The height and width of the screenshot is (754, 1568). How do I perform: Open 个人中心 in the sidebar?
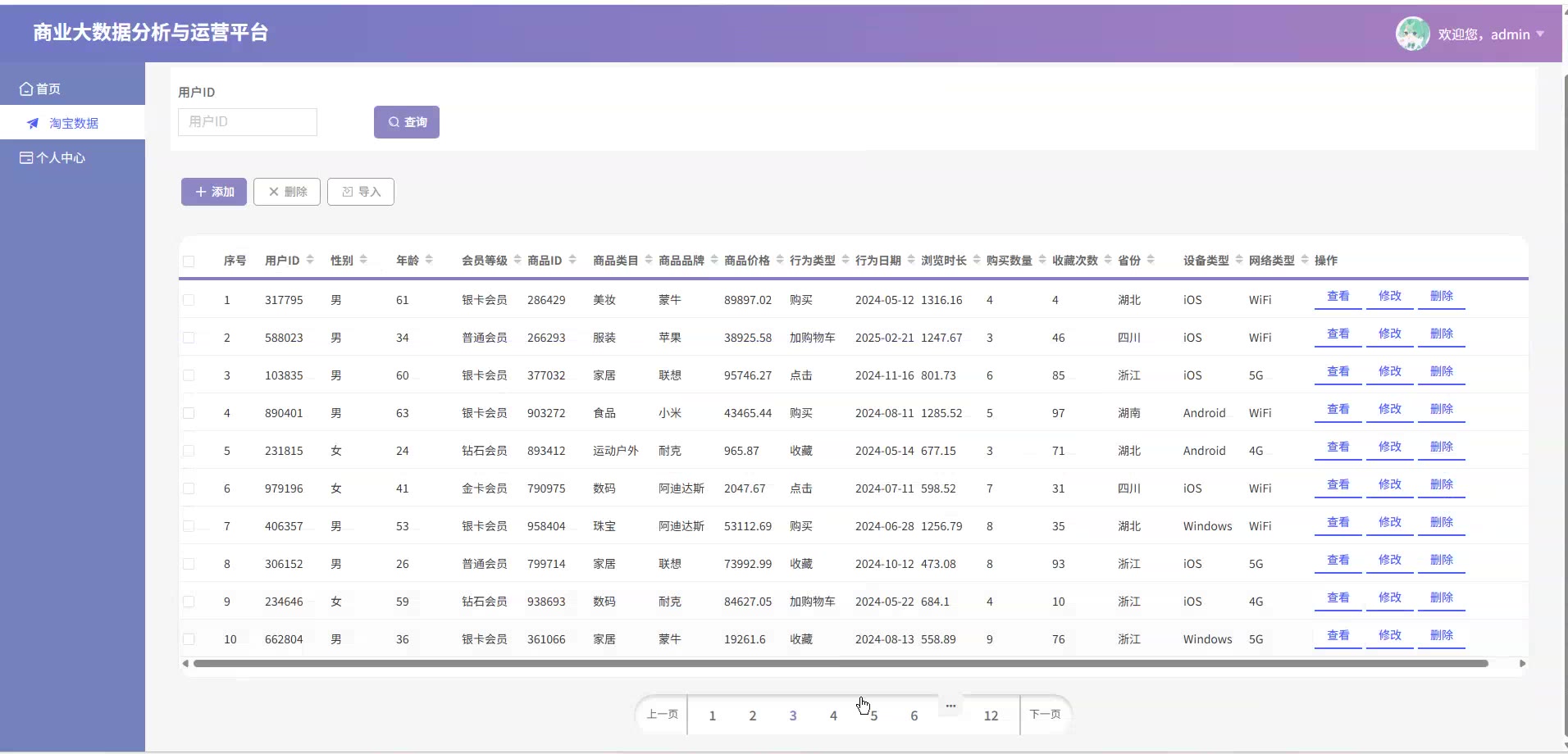pyautogui.click(x=60, y=157)
